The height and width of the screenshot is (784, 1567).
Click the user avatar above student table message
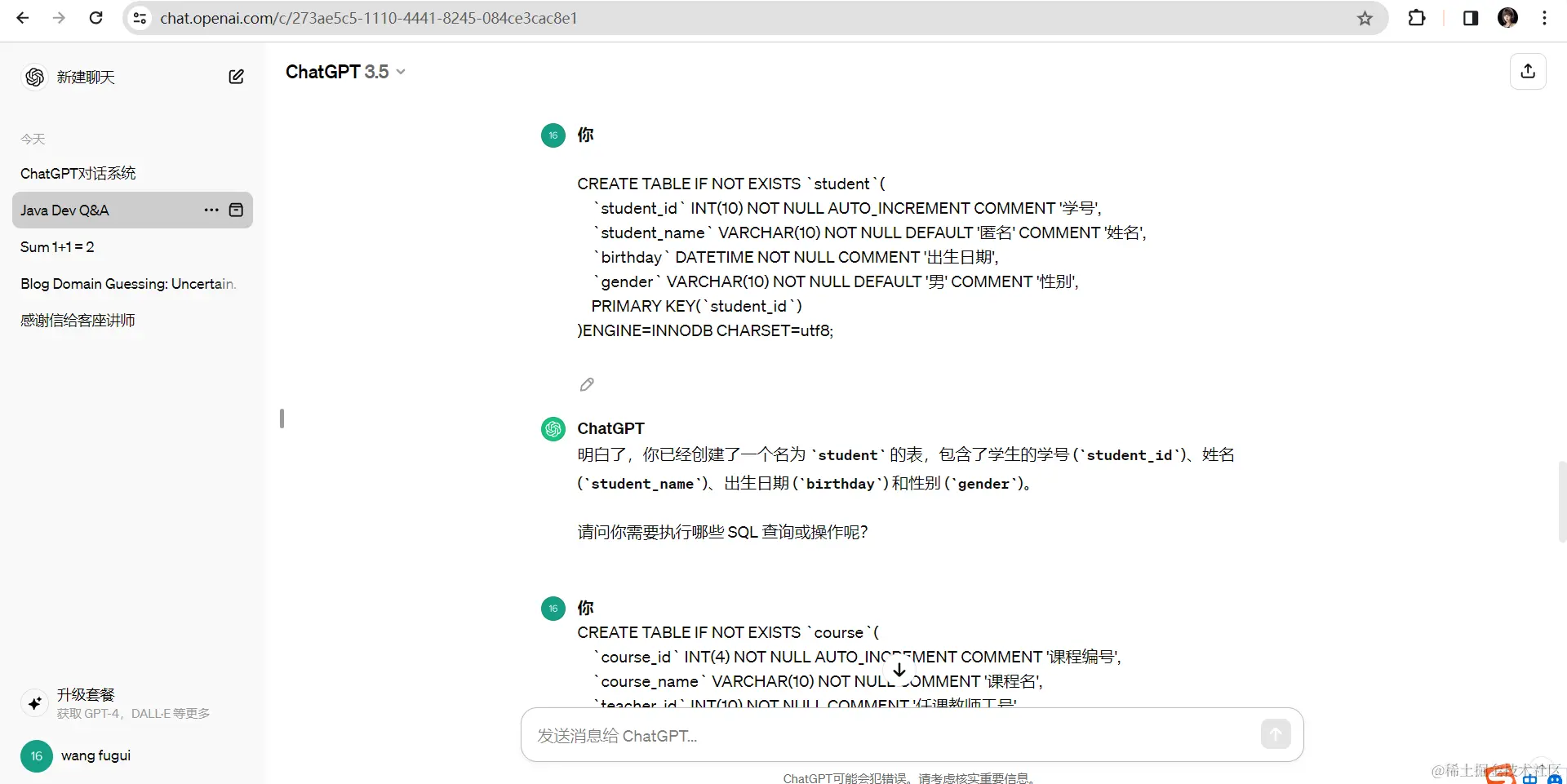coord(553,135)
